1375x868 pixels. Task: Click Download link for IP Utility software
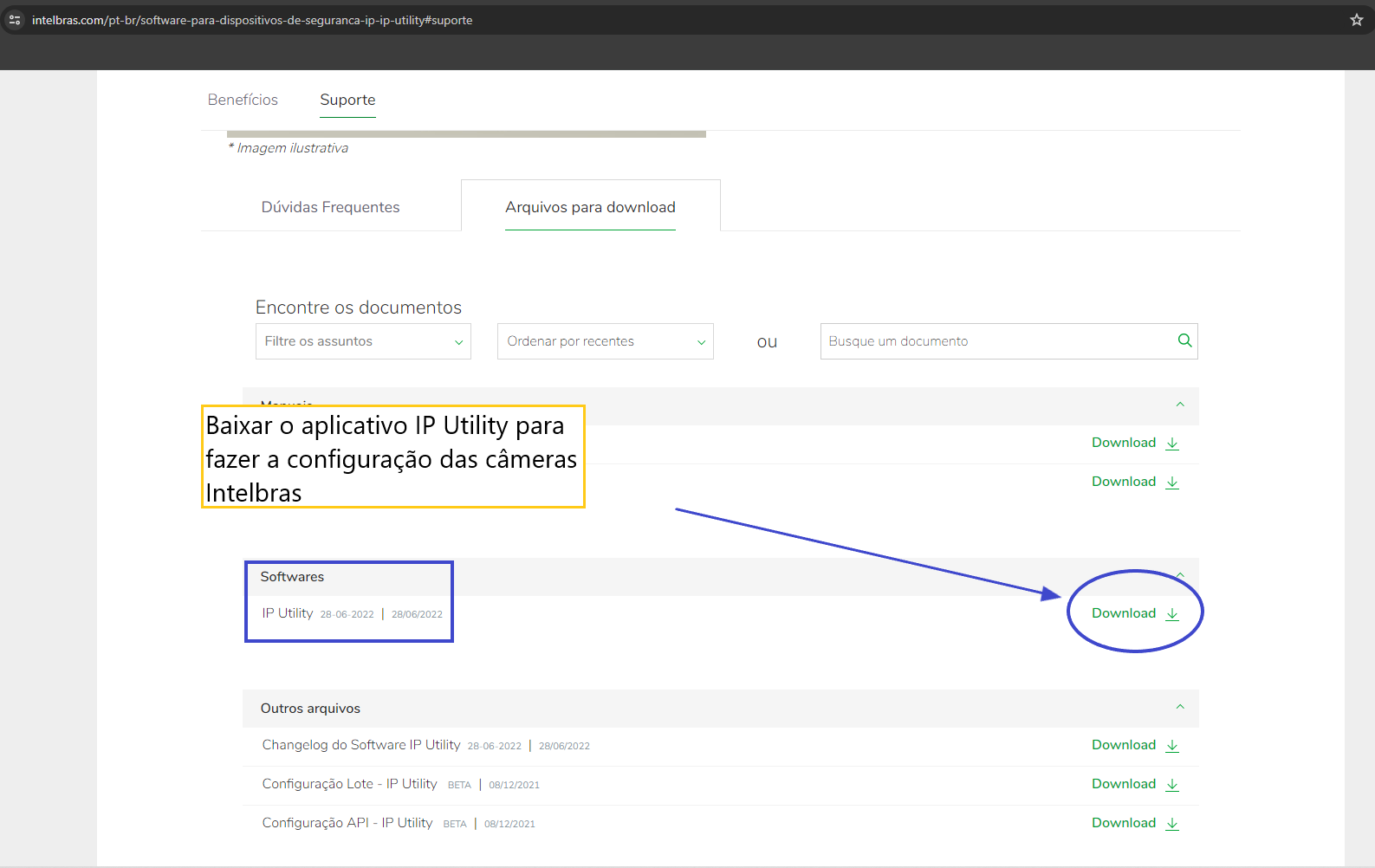[1124, 613]
